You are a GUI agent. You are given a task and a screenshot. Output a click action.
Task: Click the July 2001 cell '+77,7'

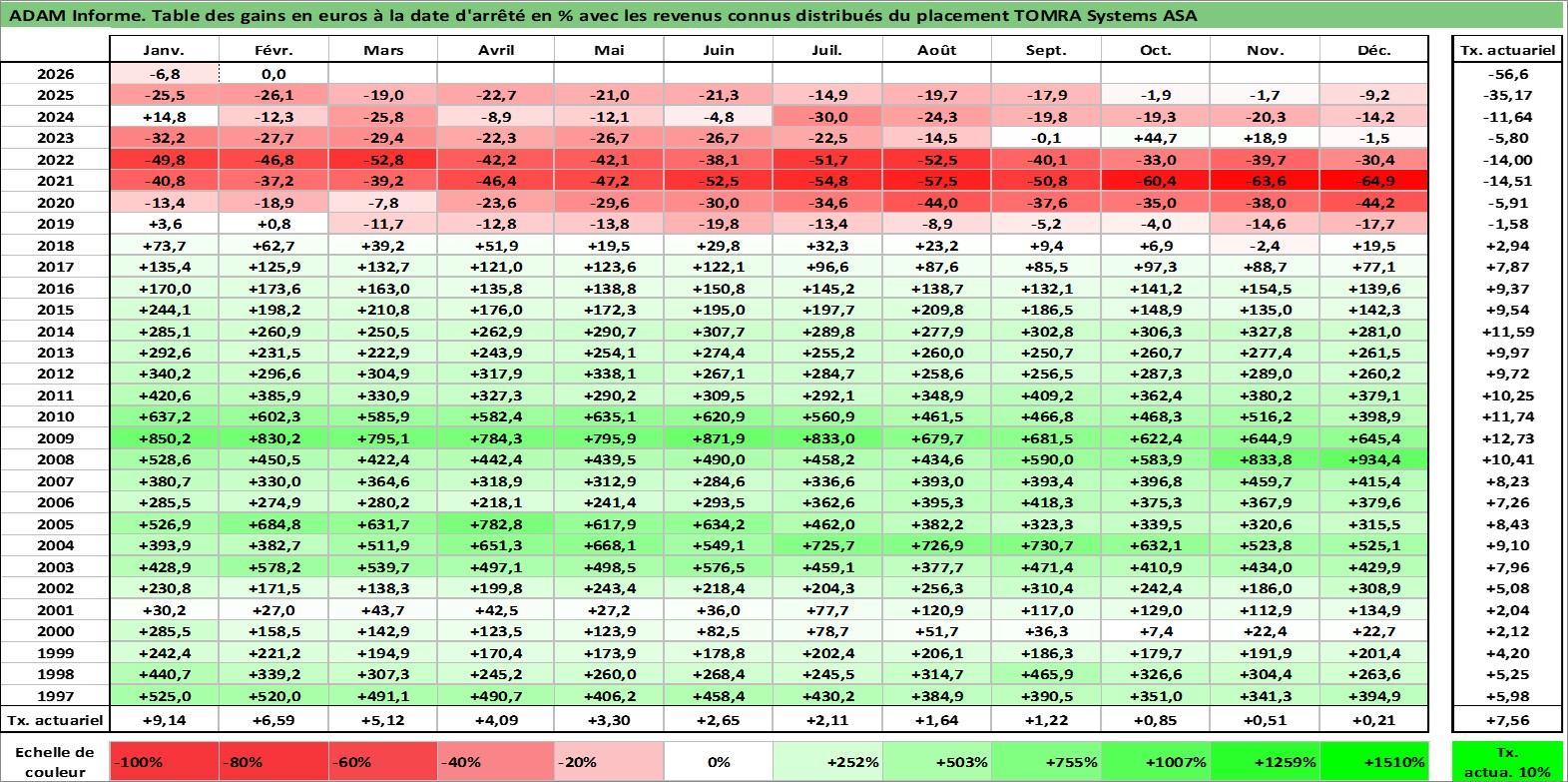coord(826,610)
